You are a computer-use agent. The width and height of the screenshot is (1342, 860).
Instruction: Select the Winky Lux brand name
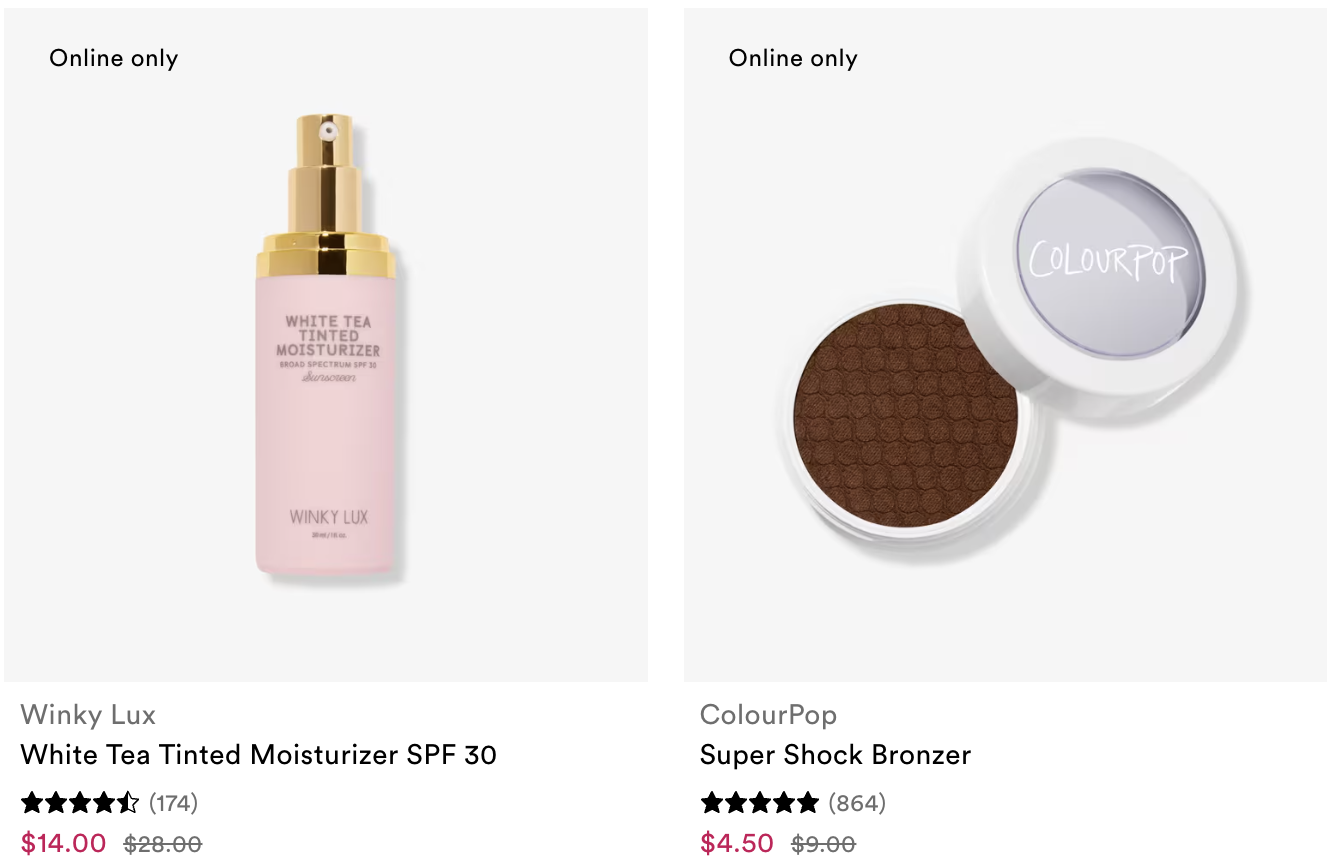click(x=88, y=715)
